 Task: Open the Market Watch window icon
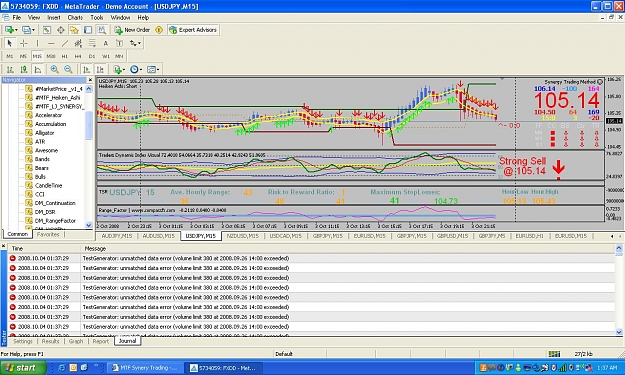(47, 30)
